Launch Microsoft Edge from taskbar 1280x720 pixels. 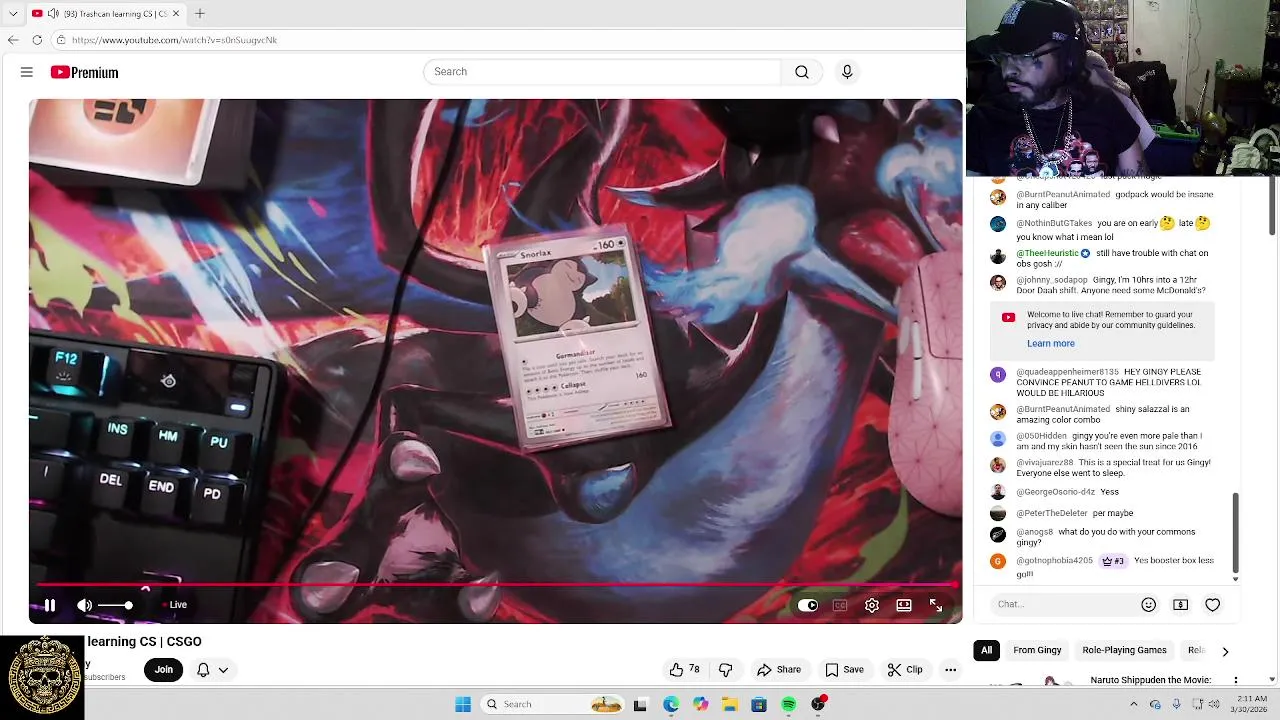tap(671, 704)
